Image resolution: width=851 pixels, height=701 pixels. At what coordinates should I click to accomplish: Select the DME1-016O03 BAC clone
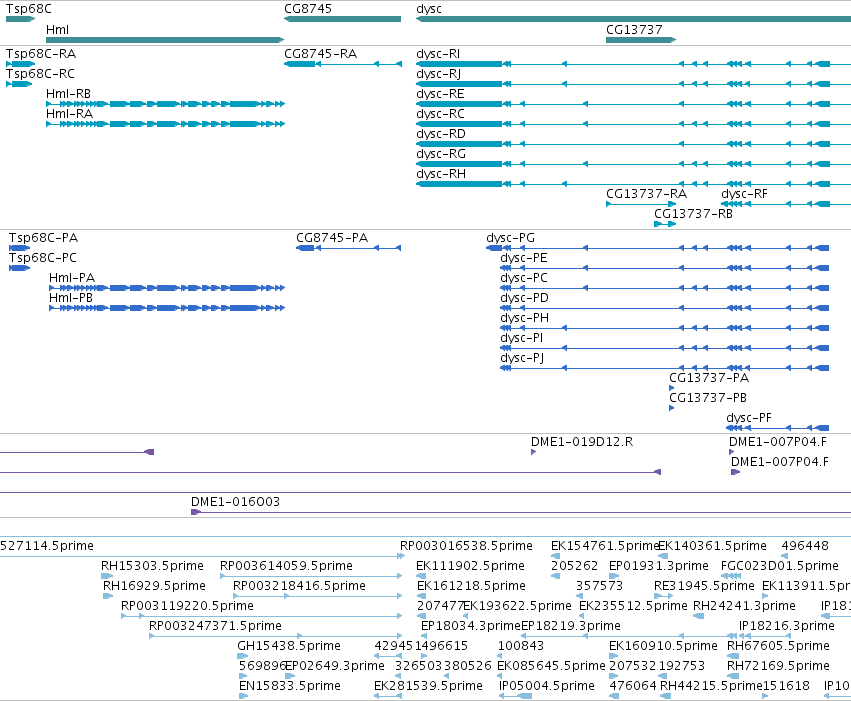[521, 512]
